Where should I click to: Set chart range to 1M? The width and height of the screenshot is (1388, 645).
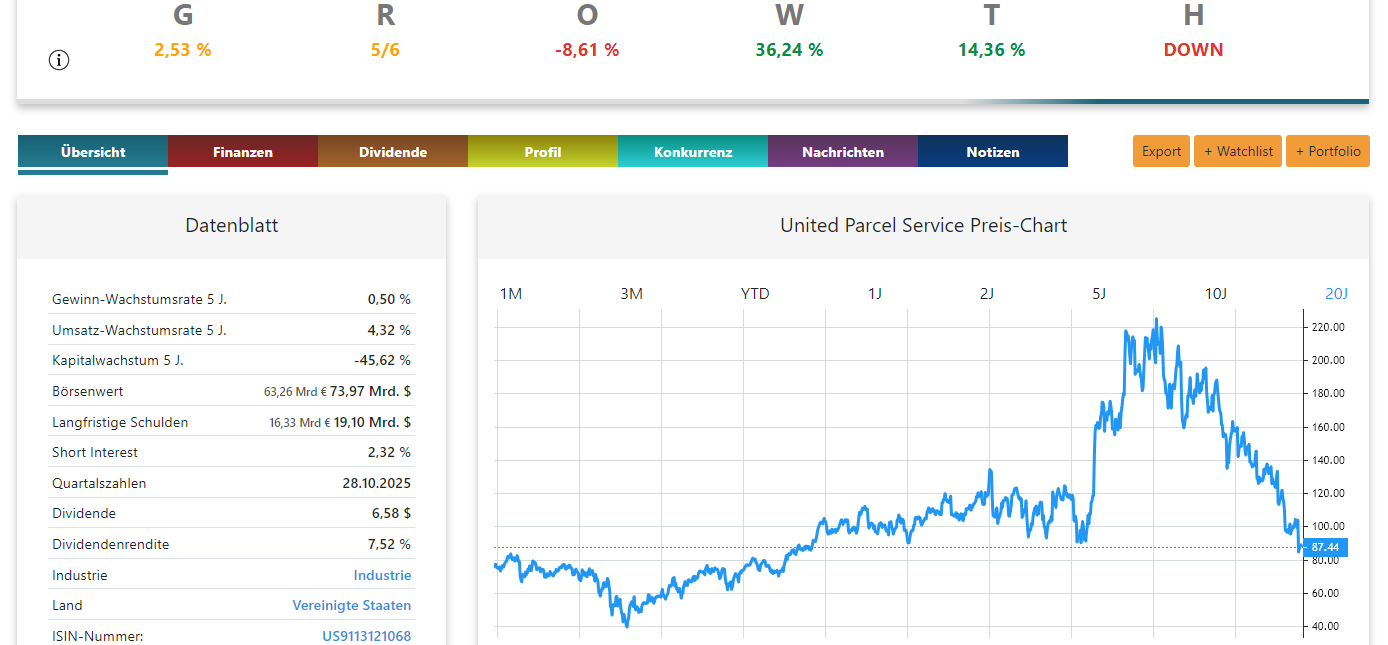511,293
